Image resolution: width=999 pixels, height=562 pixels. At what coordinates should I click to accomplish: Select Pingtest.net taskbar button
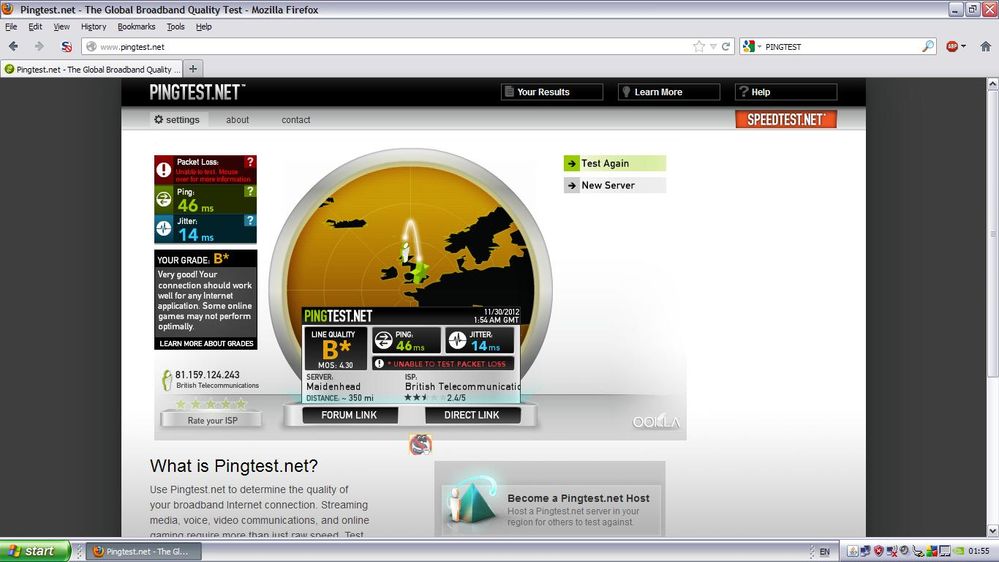click(x=143, y=552)
